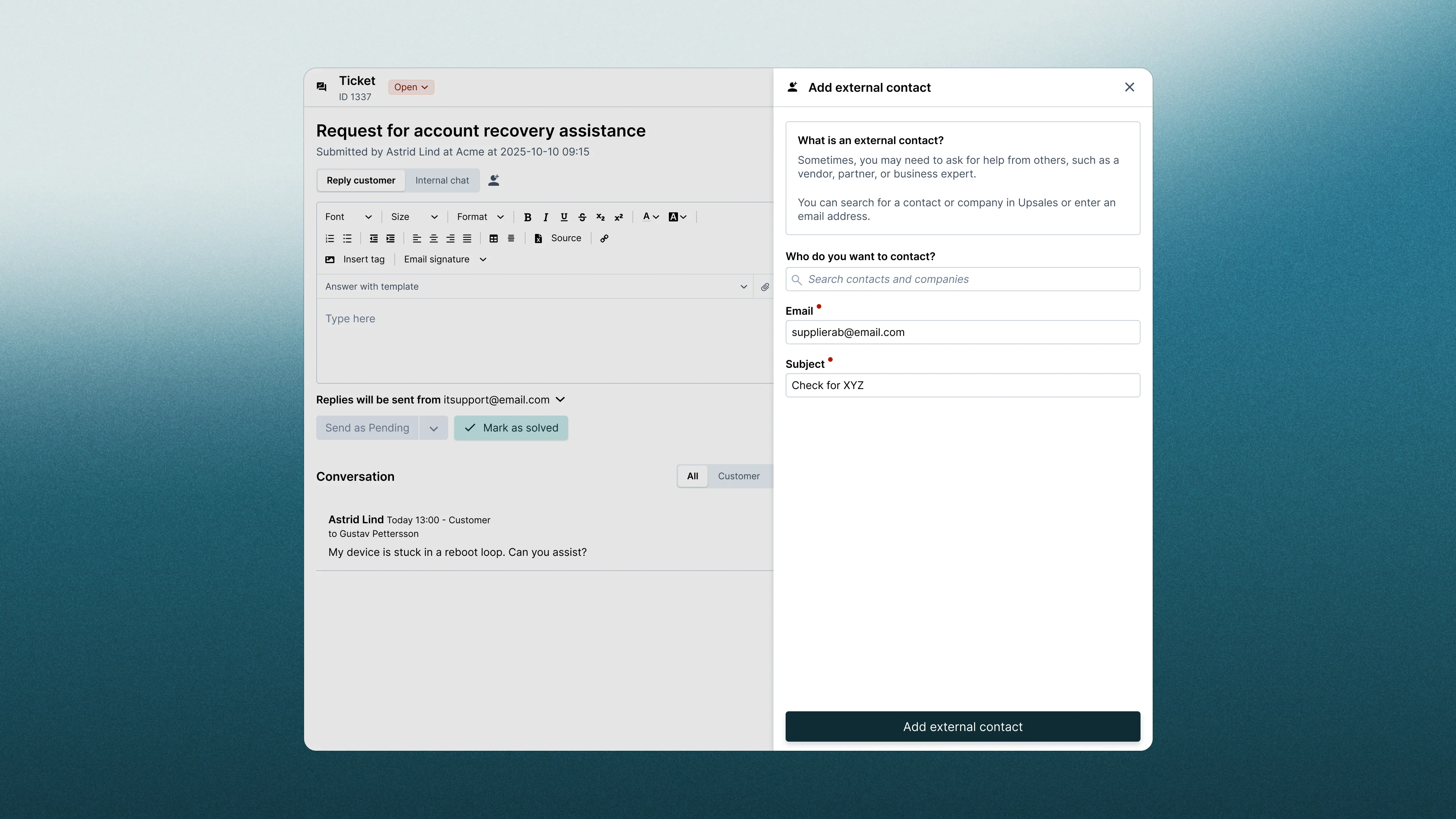
Task: Close the Add external contact panel
Action: click(1129, 87)
